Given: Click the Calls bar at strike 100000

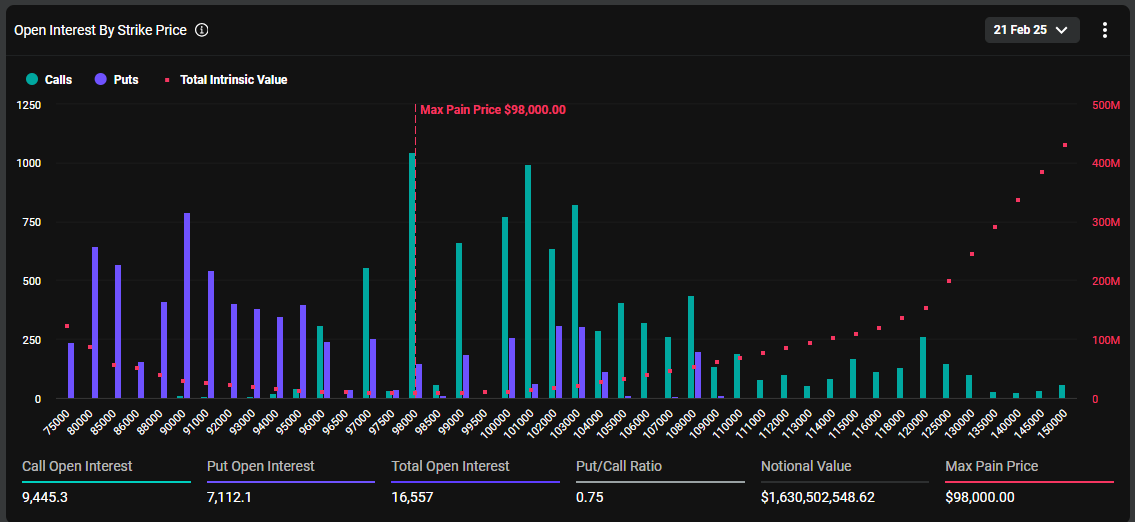Looking at the screenshot, I should click(x=505, y=308).
